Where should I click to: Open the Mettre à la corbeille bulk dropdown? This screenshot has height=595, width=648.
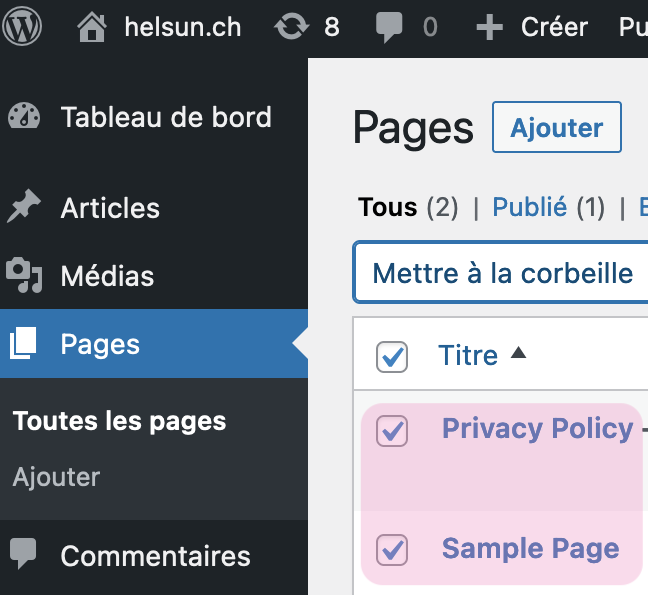501,273
